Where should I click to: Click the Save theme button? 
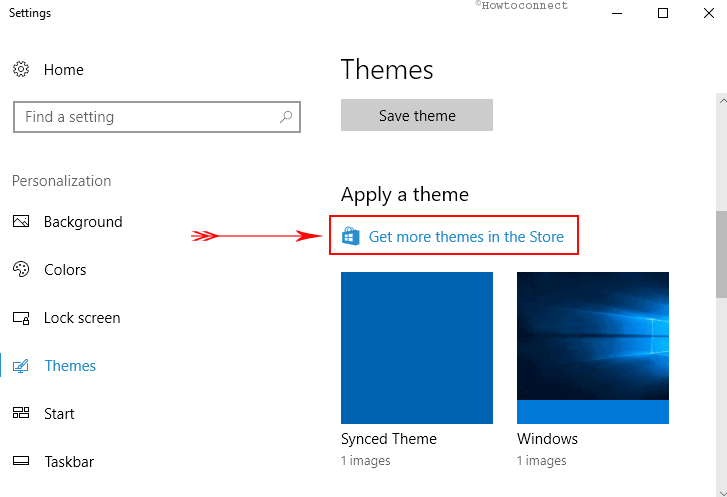pos(417,115)
